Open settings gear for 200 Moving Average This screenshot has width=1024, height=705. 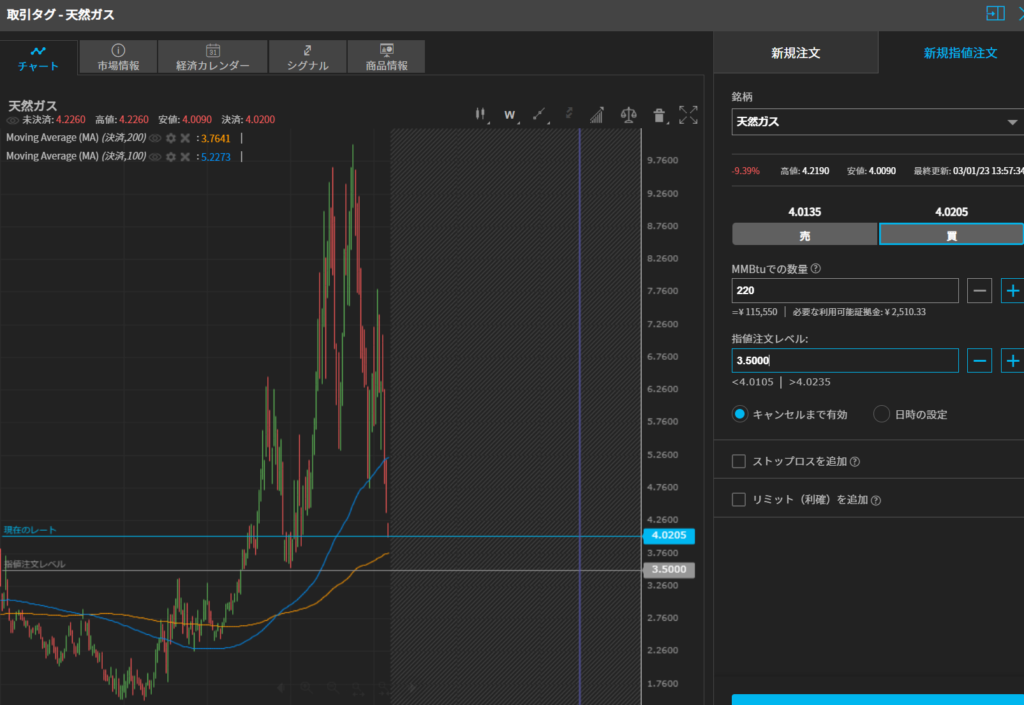(x=171, y=138)
